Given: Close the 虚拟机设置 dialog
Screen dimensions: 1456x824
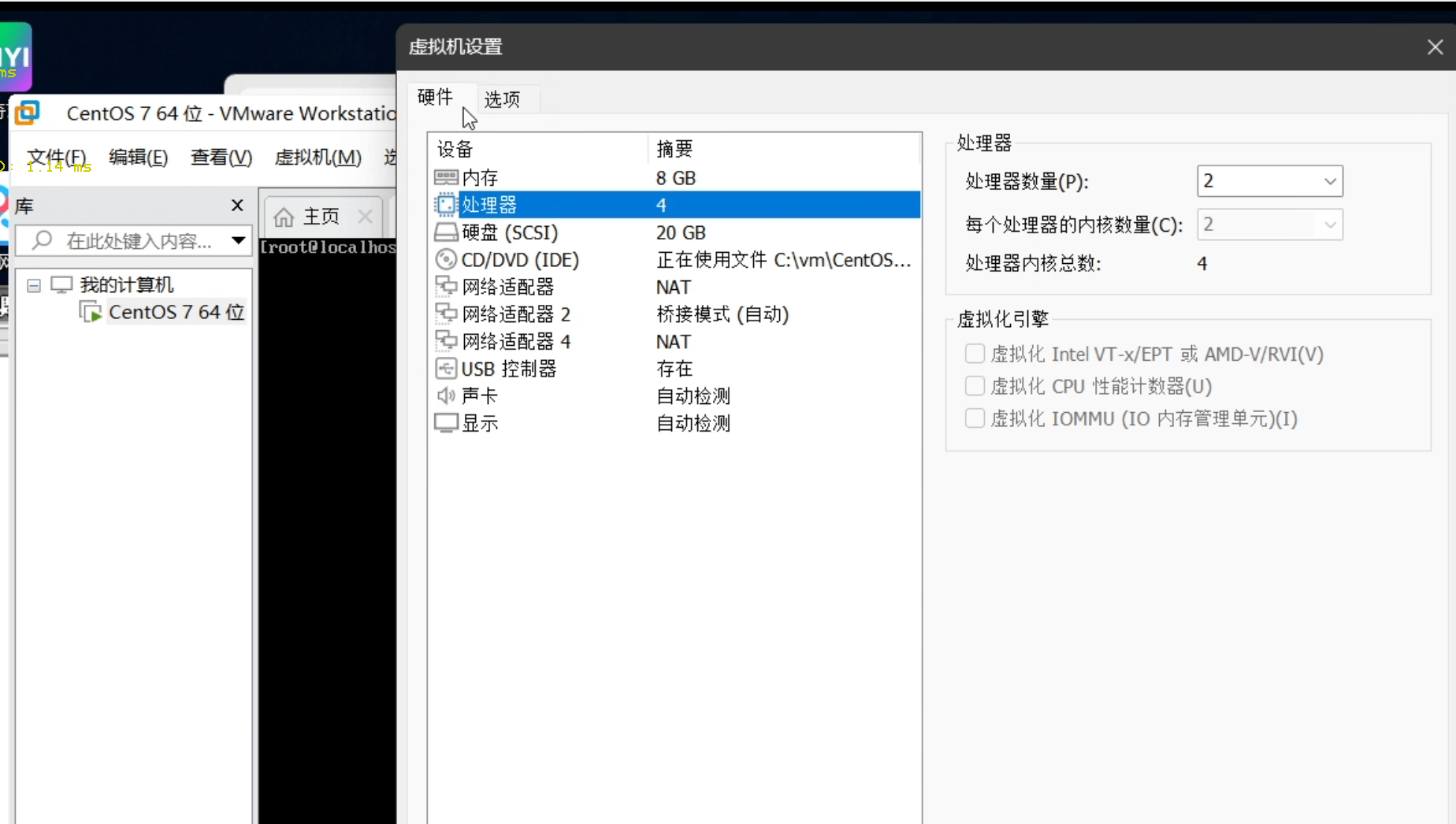Looking at the screenshot, I should click(x=1435, y=47).
